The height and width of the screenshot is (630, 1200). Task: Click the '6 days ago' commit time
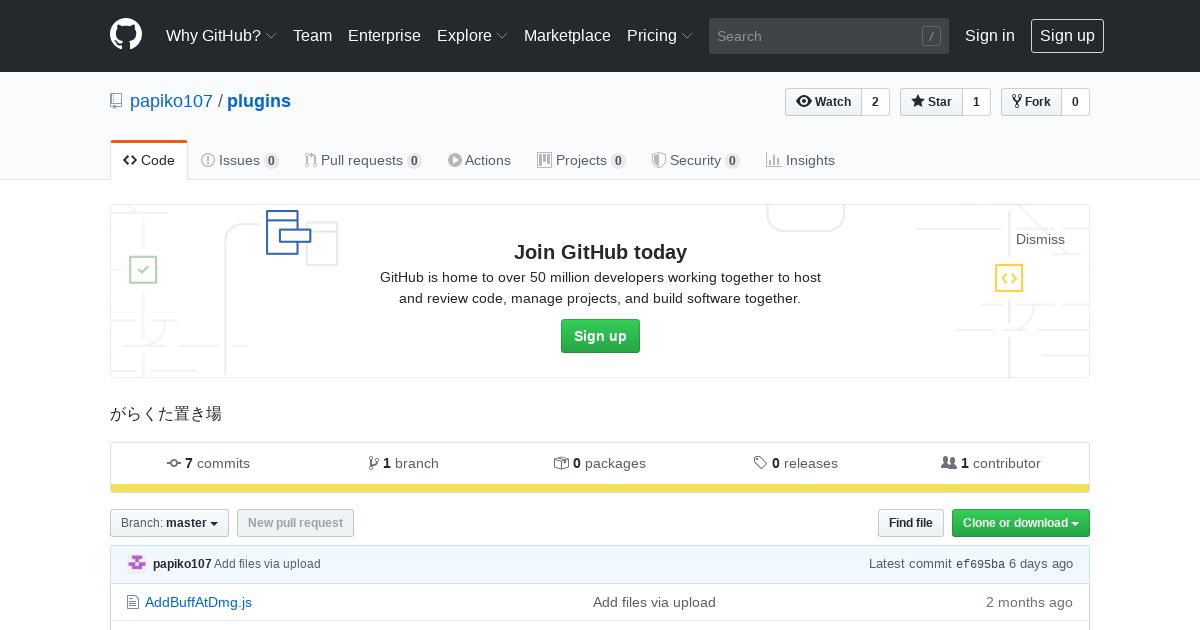(x=1041, y=564)
